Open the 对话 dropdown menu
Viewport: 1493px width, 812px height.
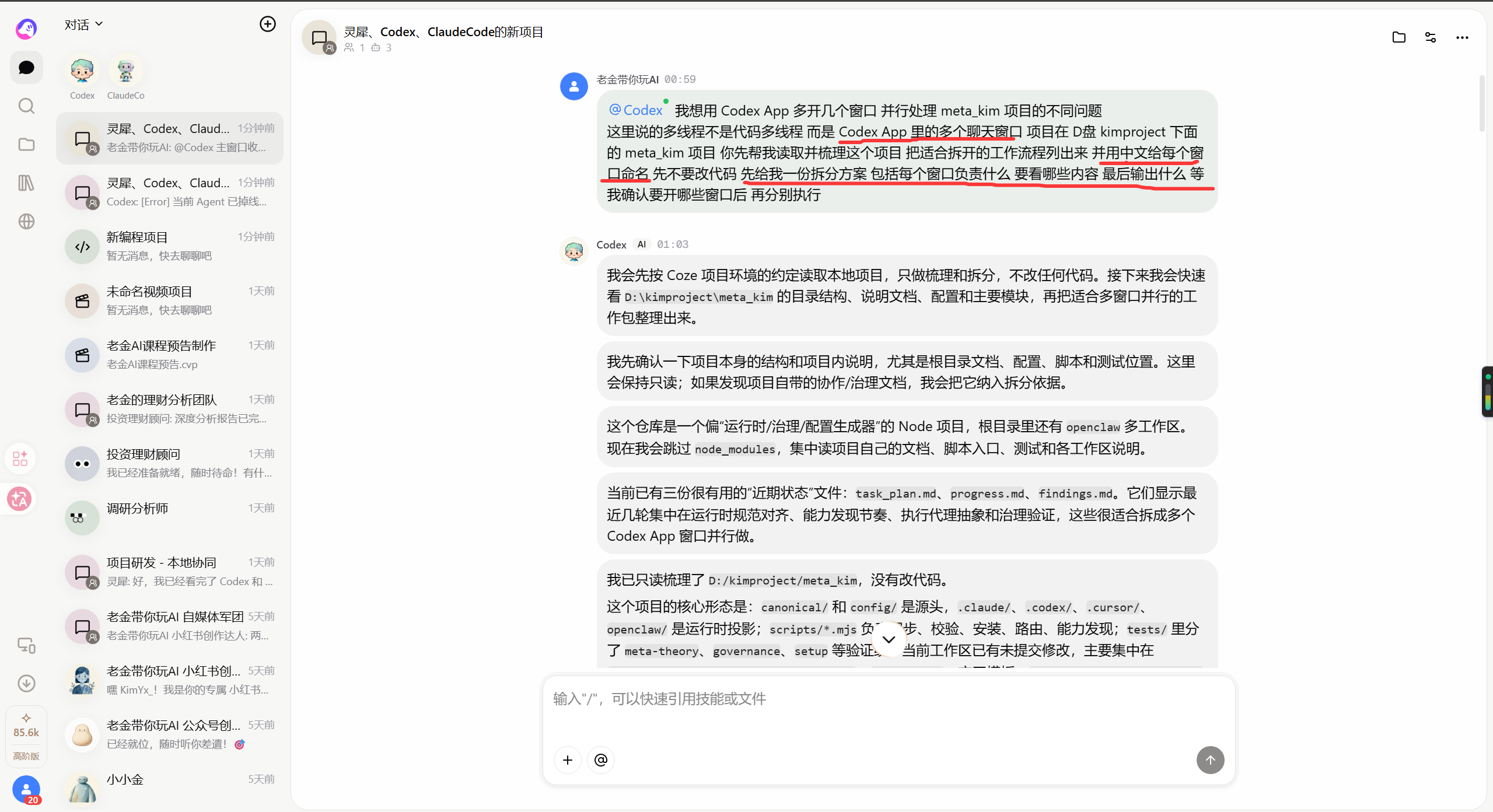83,24
